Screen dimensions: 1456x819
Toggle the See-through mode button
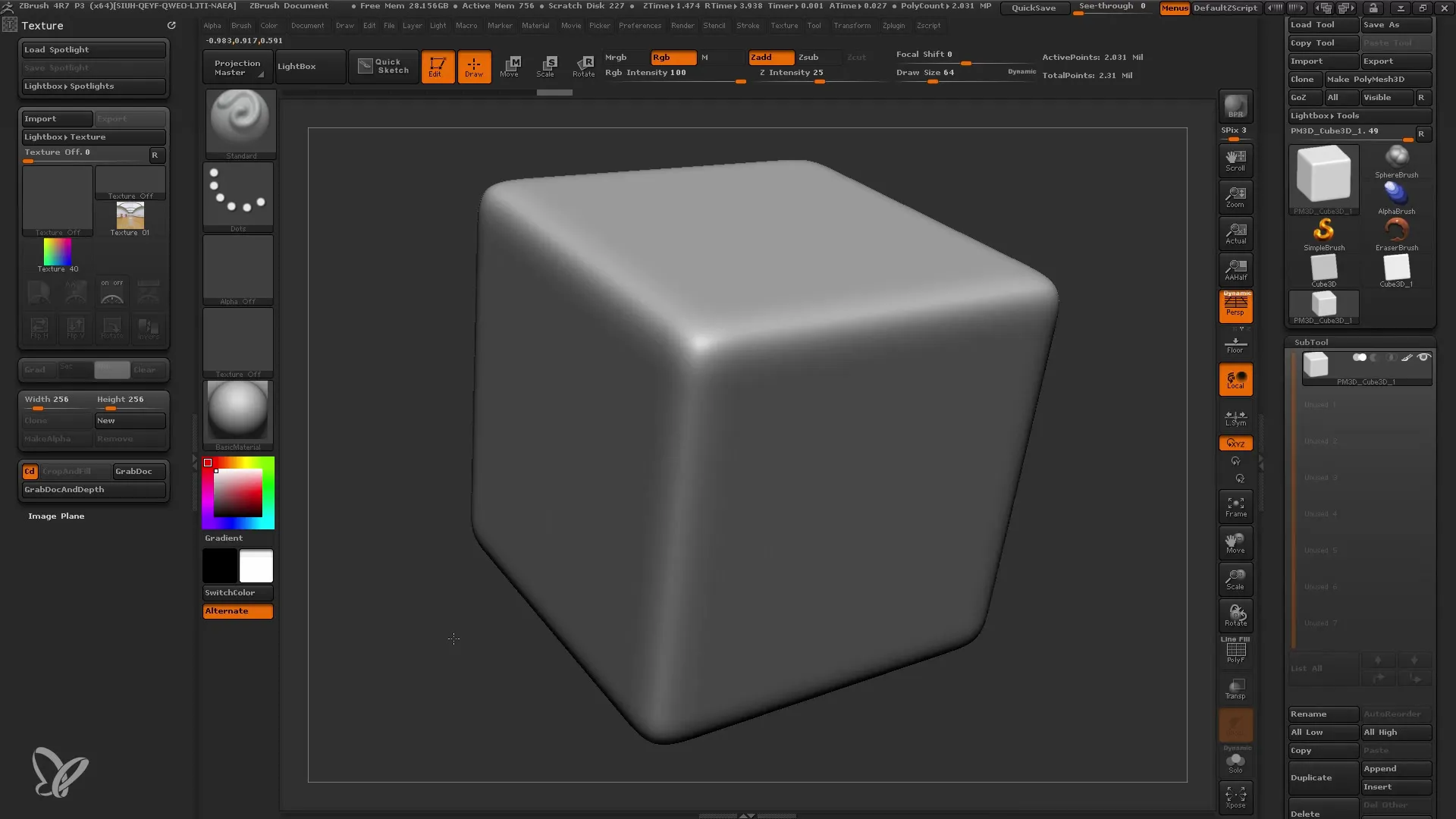coord(1113,7)
